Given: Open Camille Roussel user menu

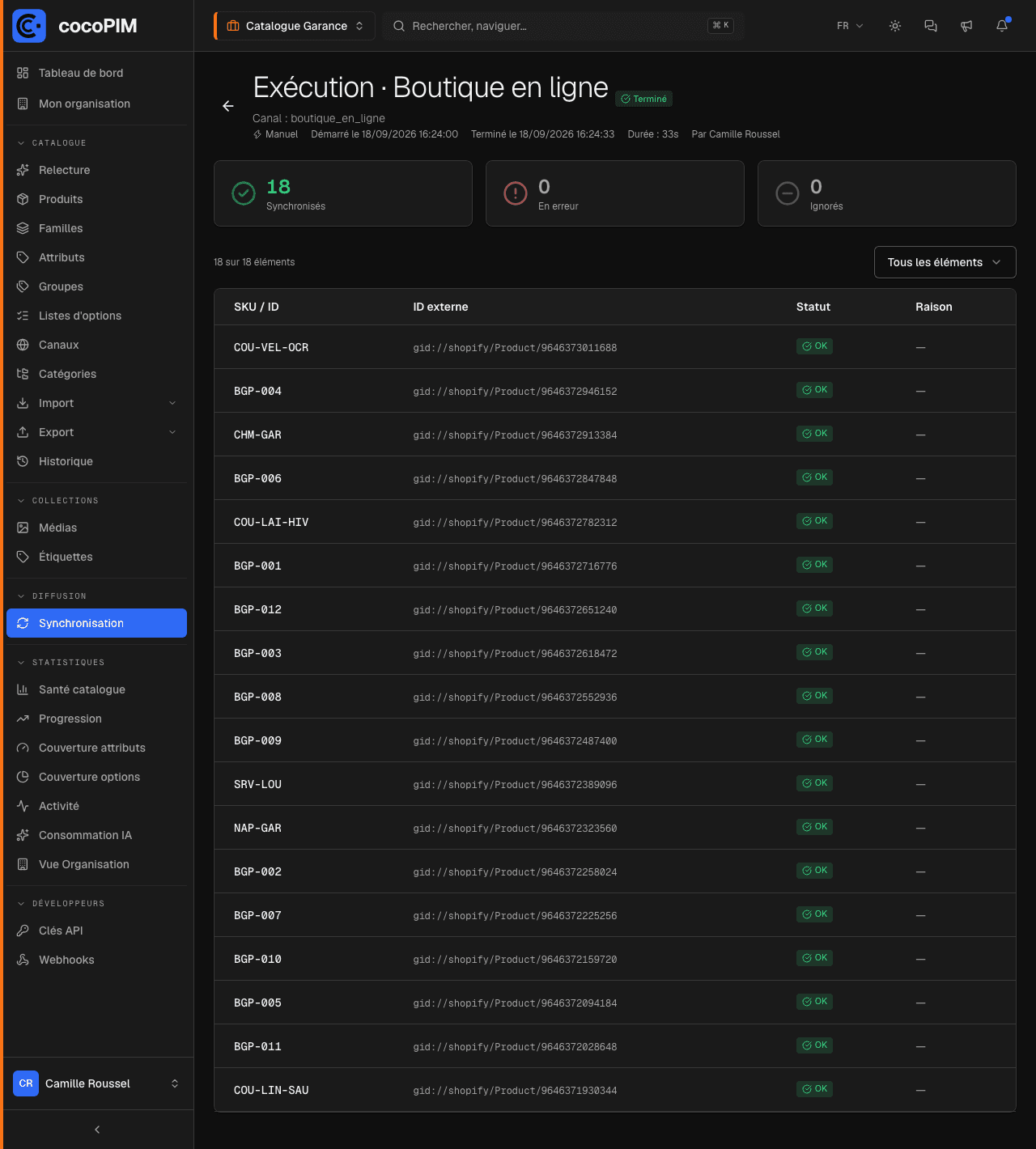Looking at the screenshot, I should tap(96, 1083).
